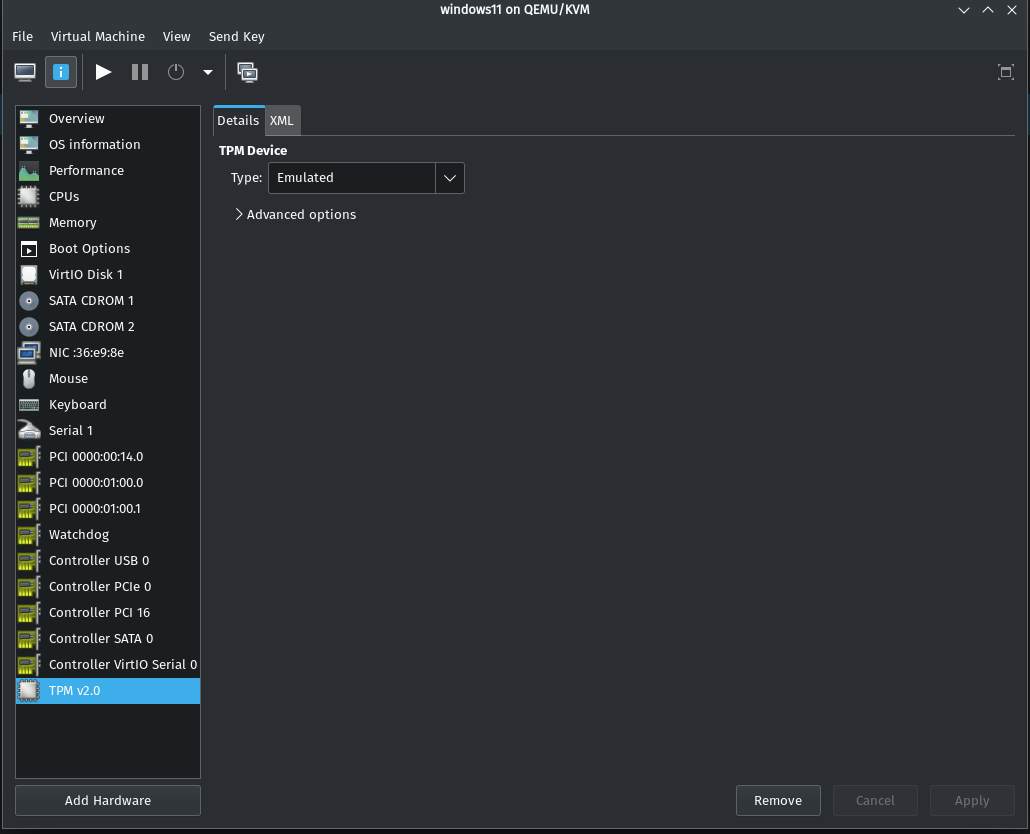Open the TPM Type dropdown
This screenshot has width=1030, height=834.
[366, 178]
